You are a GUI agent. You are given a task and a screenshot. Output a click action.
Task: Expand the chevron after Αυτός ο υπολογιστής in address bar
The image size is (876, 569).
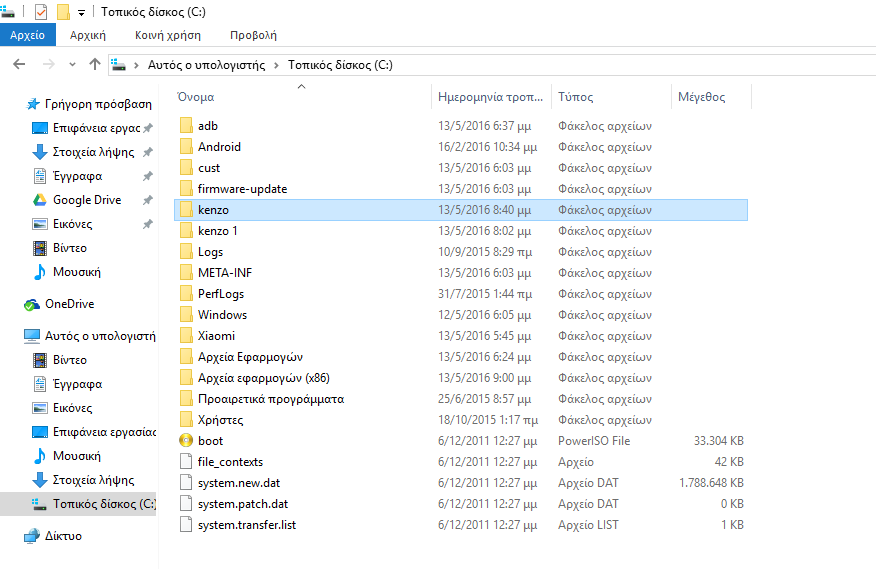275,65
